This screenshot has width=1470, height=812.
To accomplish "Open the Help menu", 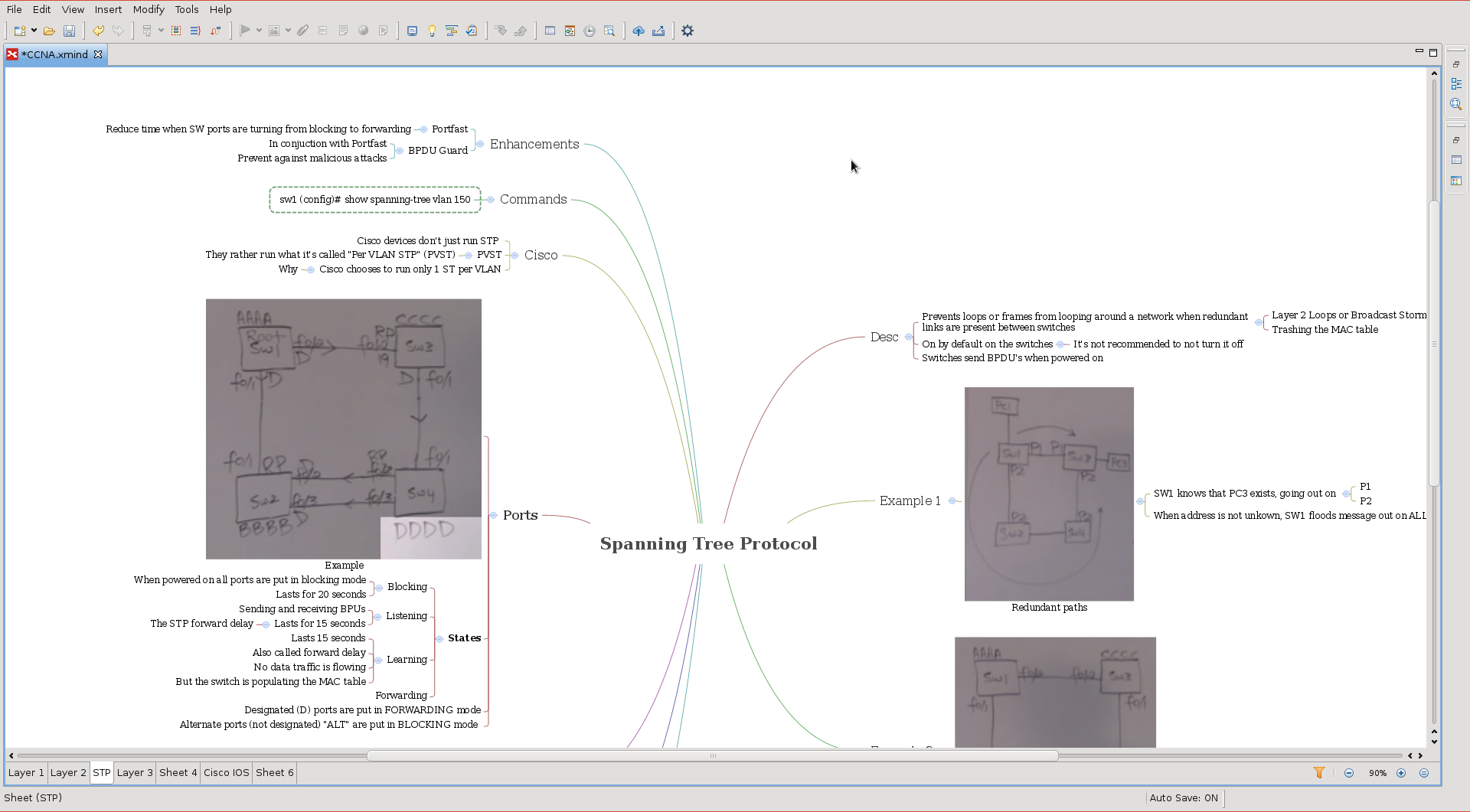I will tap(220, 9).
